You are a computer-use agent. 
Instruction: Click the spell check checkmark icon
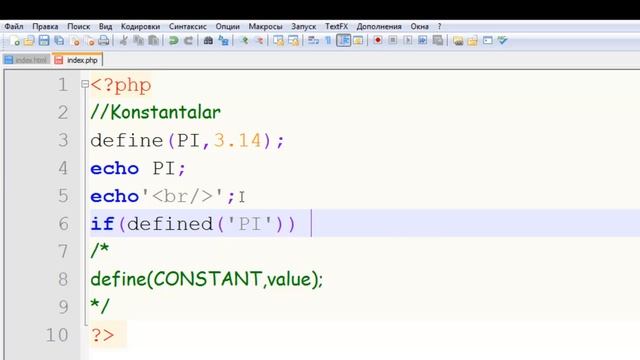click(502, 40)
